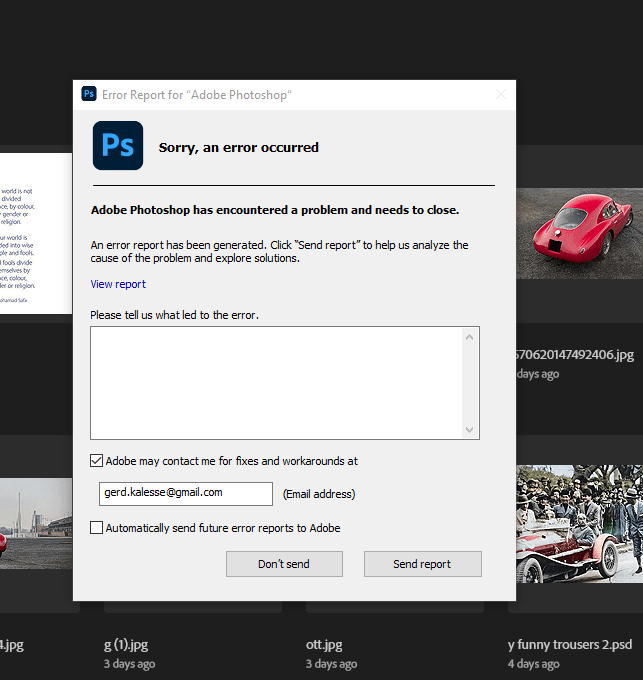Click the Don't send button

(x=284, y=564)
